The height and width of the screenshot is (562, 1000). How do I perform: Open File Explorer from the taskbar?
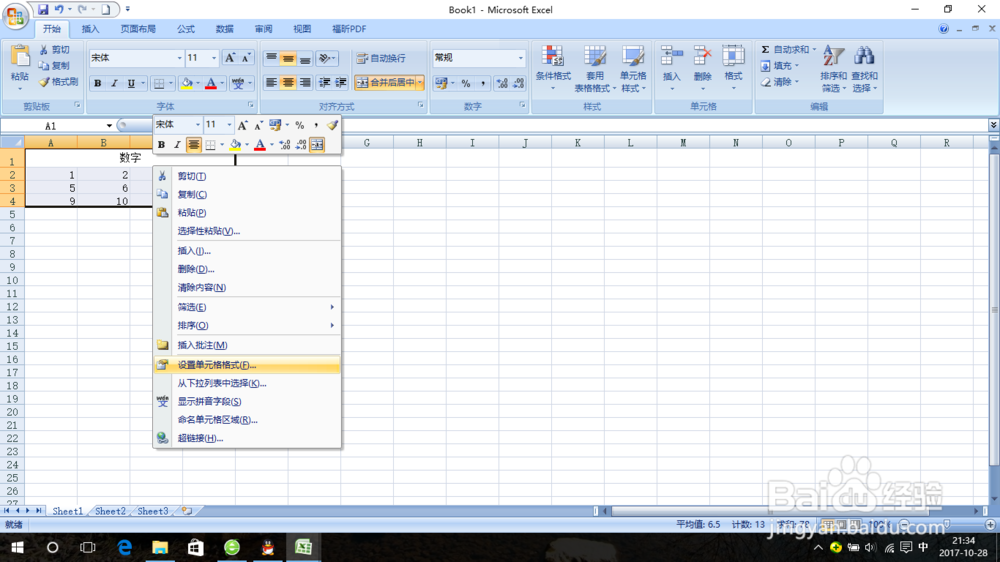coord(159,547)
